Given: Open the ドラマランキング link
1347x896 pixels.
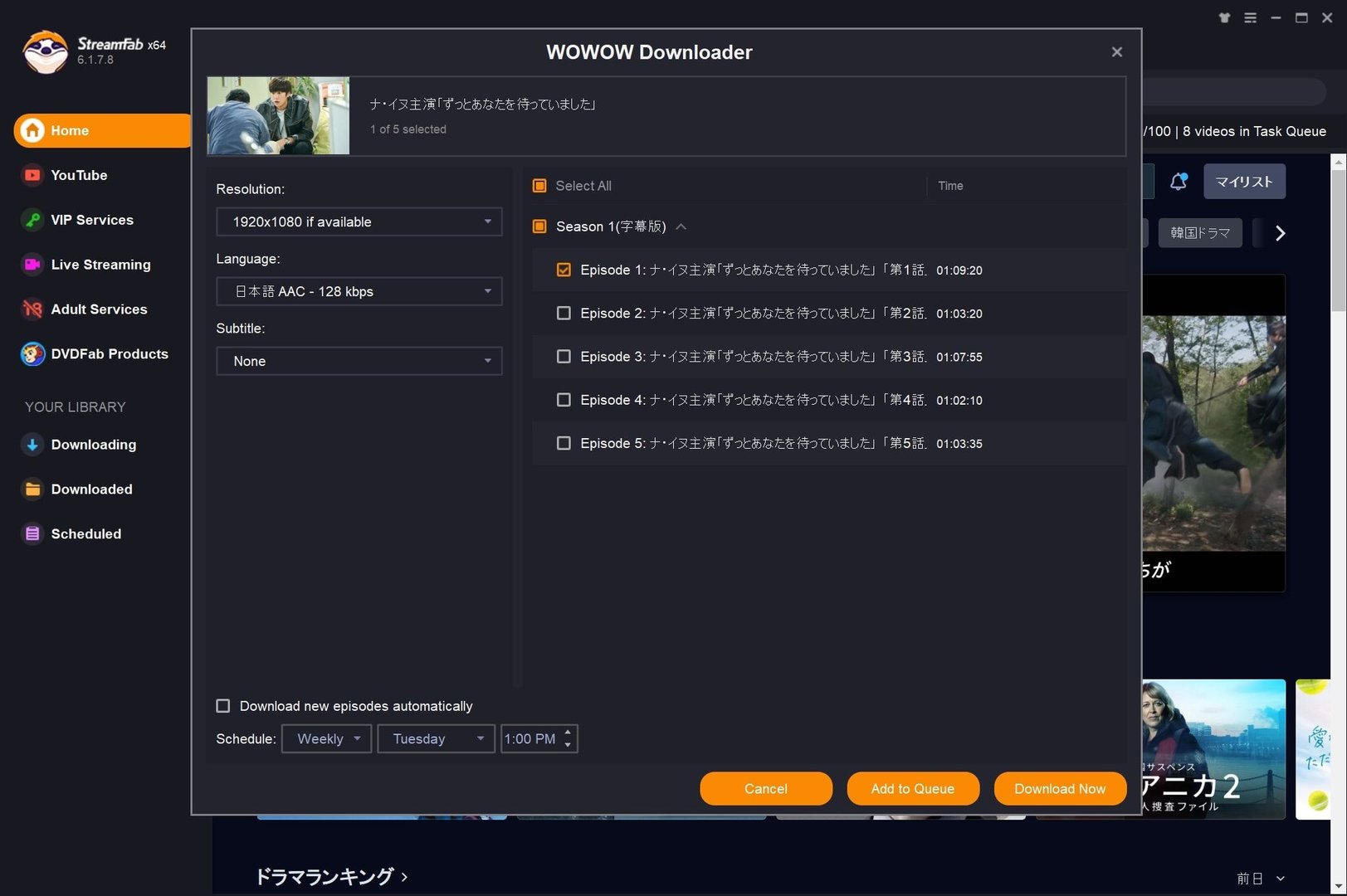Looking at the screenshot, I should pos(330,877).
